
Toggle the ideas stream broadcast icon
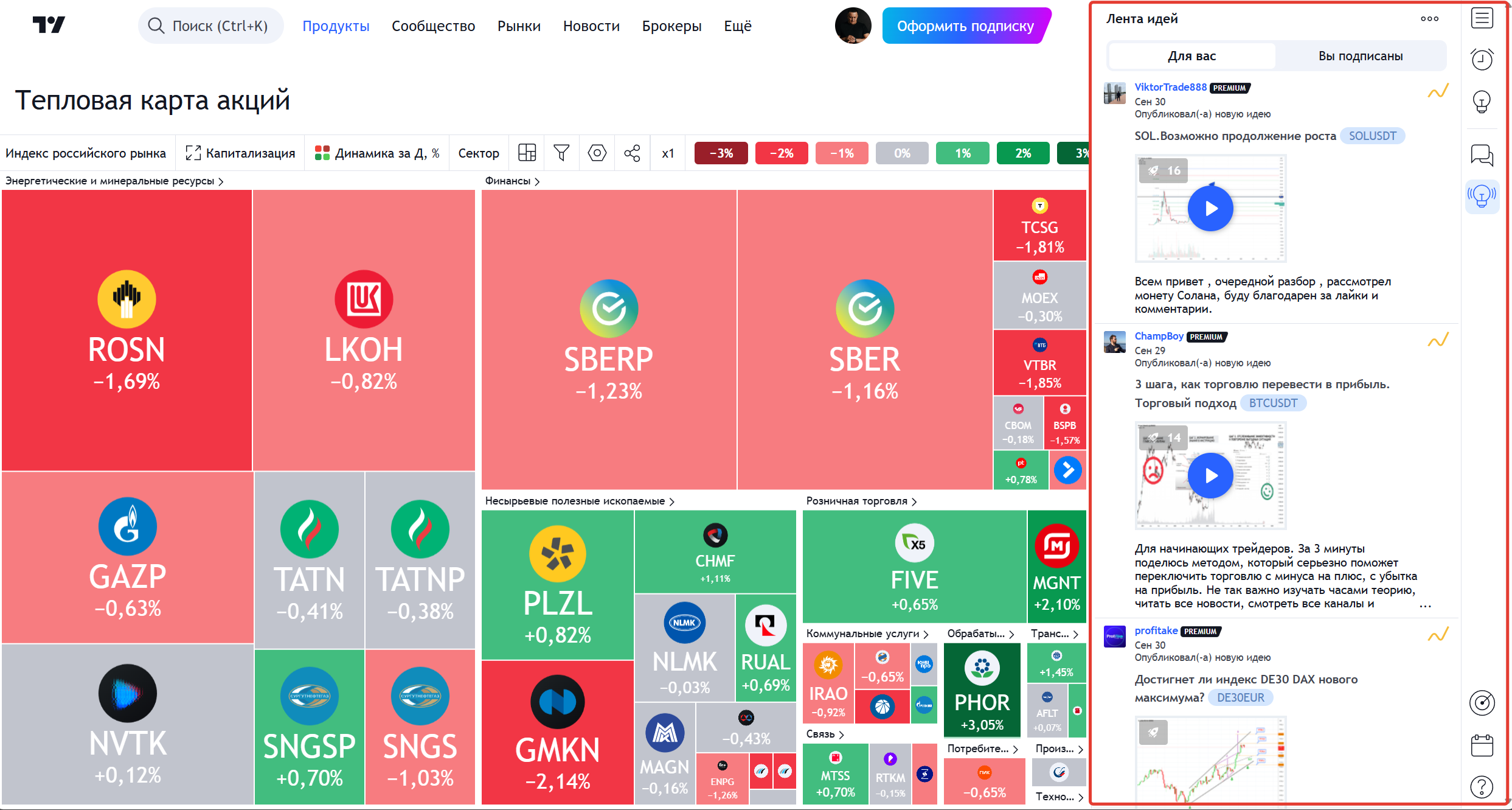pos(1482,196)
